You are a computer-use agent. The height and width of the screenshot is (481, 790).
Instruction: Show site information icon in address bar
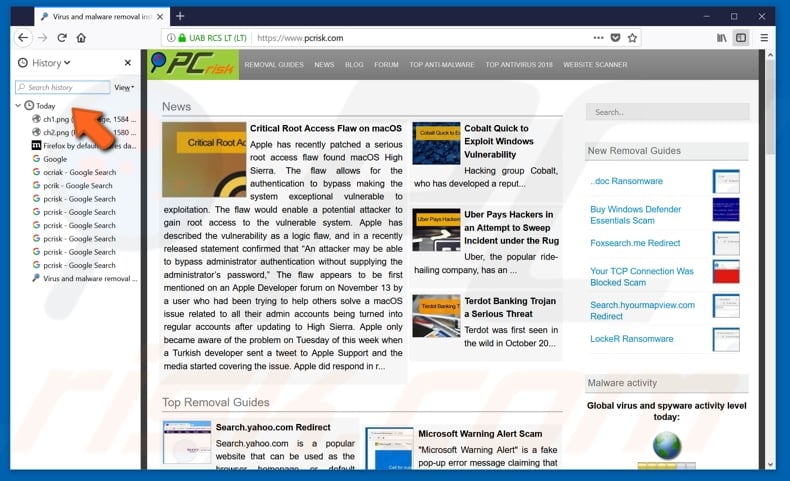coord(171,38)
